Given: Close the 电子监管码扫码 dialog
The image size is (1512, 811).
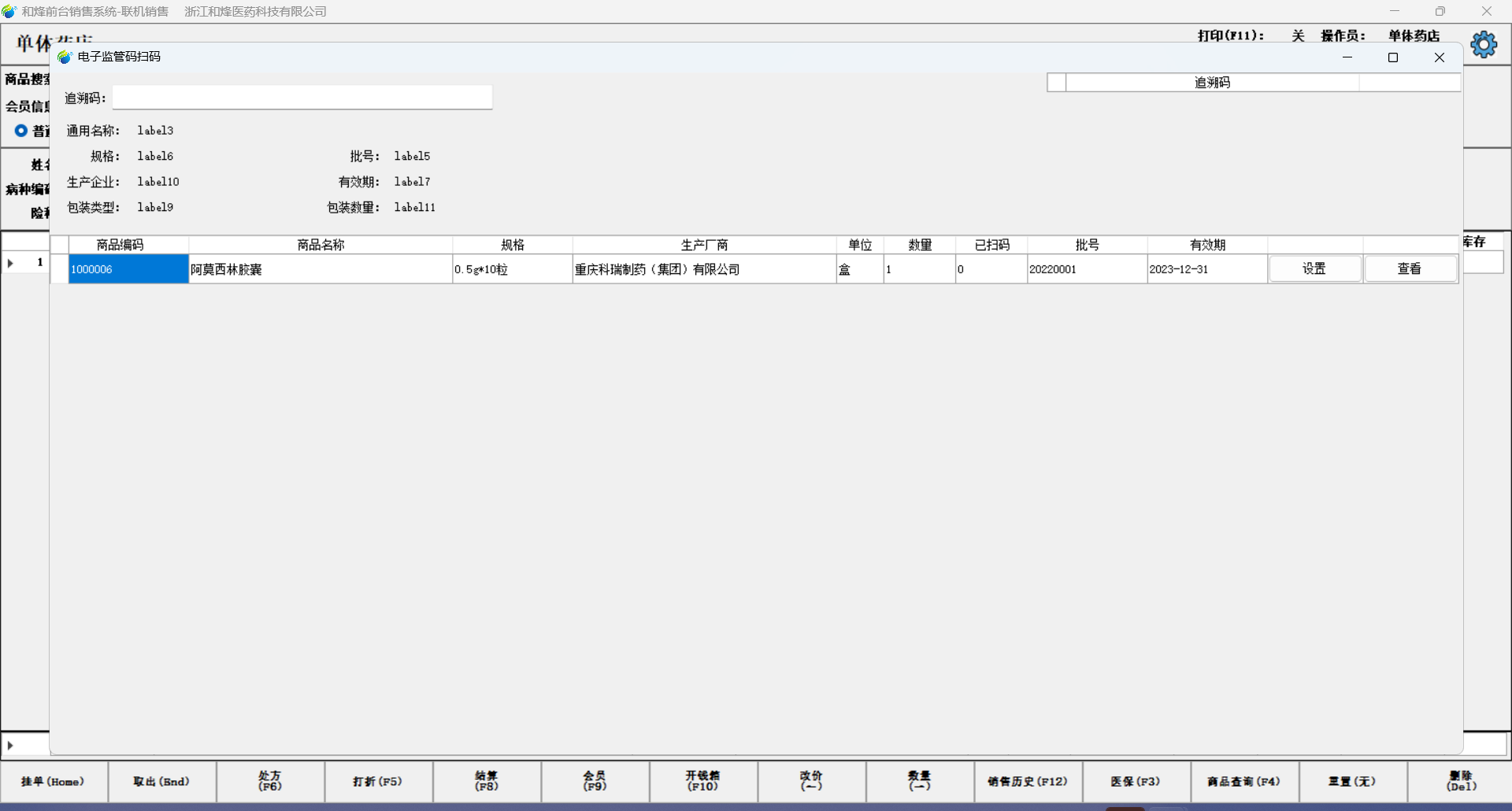Looking at the screenshot, I should (1439, 57).
